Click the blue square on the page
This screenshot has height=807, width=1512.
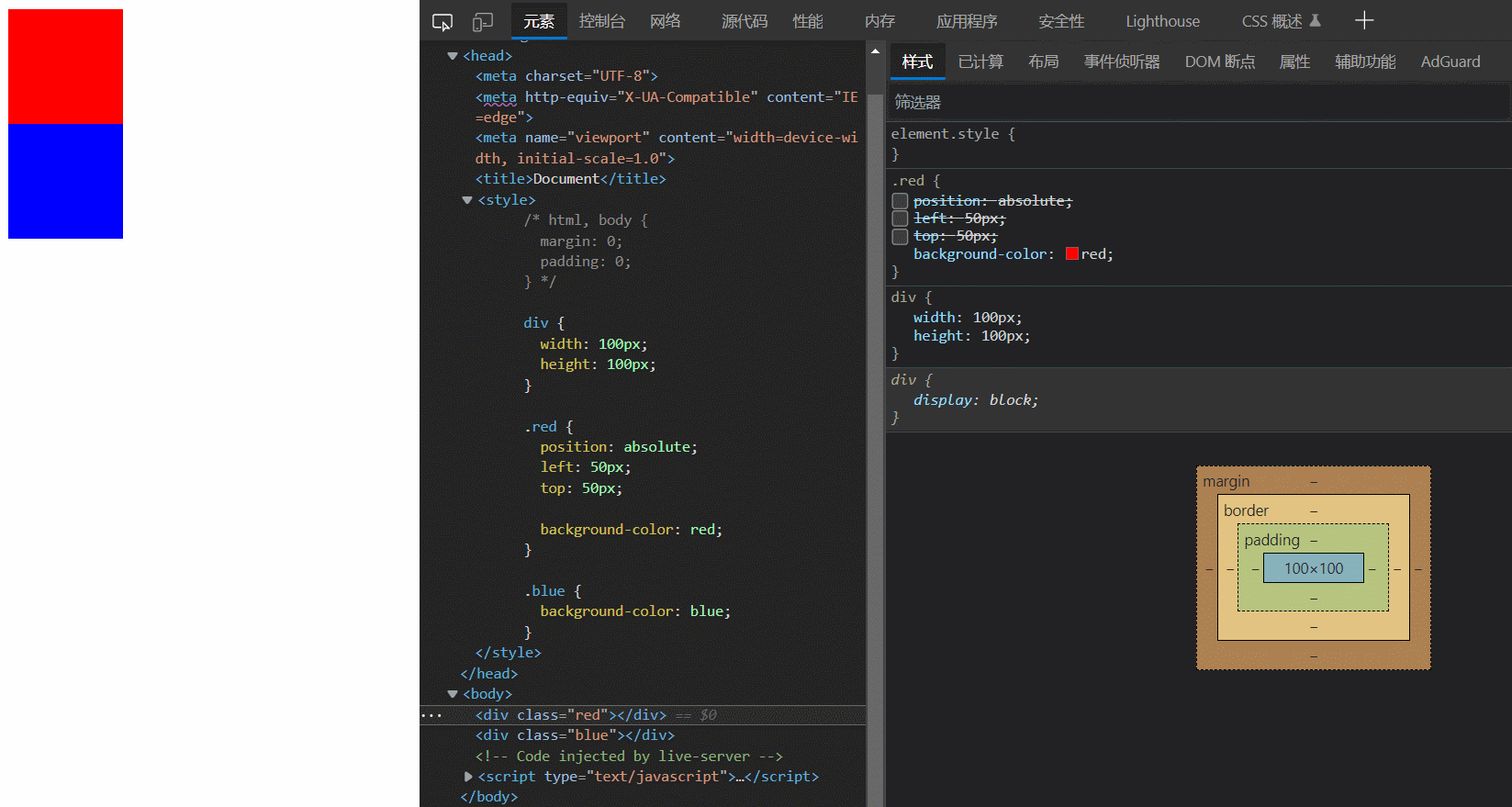65,182
